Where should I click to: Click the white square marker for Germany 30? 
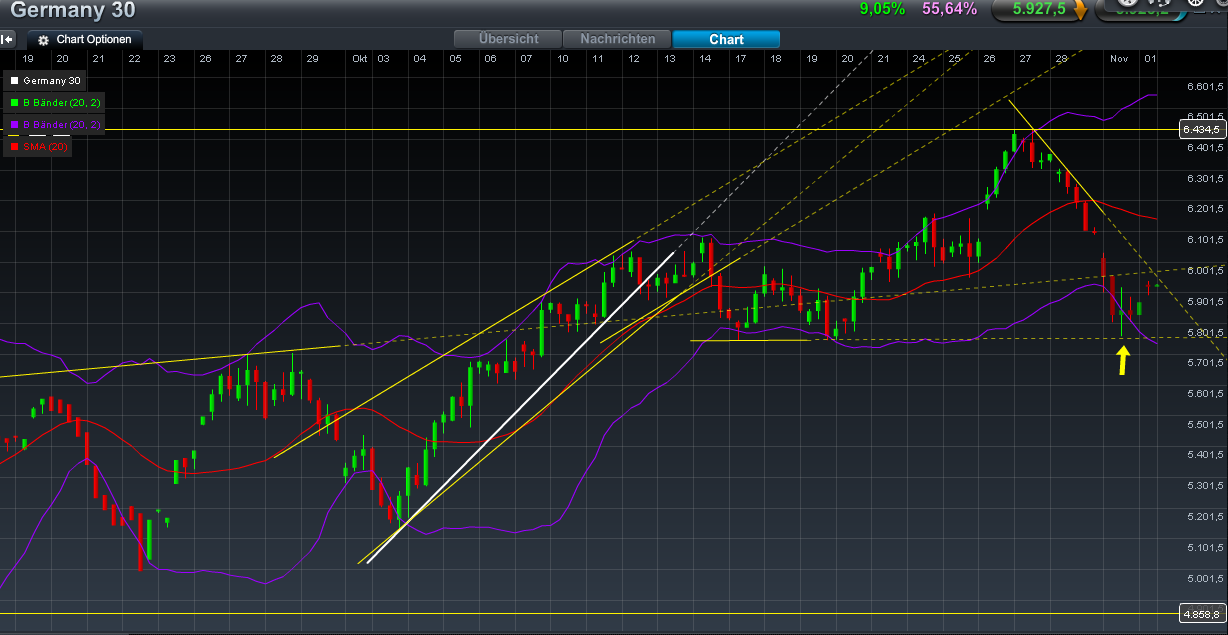14,80
